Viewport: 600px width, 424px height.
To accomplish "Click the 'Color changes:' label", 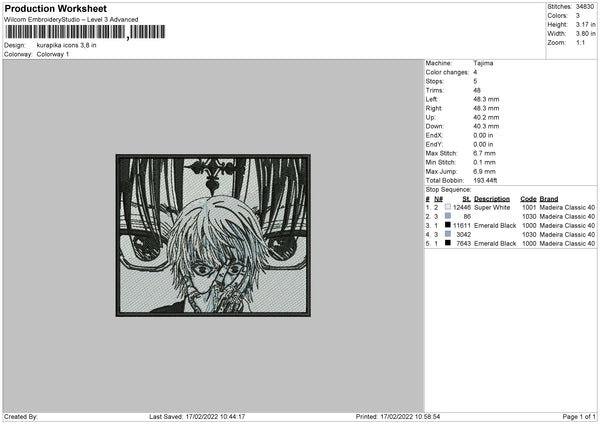I will tap(447, 72).
